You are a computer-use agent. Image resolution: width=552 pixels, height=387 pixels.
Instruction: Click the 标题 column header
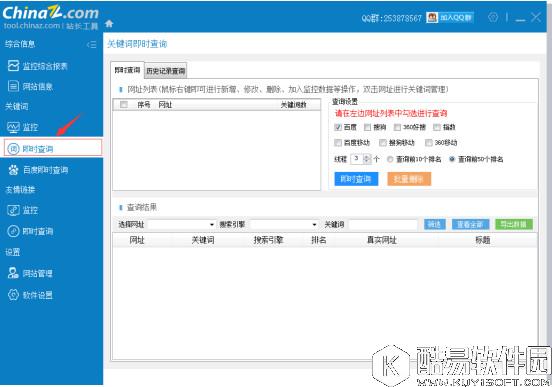click(x=482, y=240)
